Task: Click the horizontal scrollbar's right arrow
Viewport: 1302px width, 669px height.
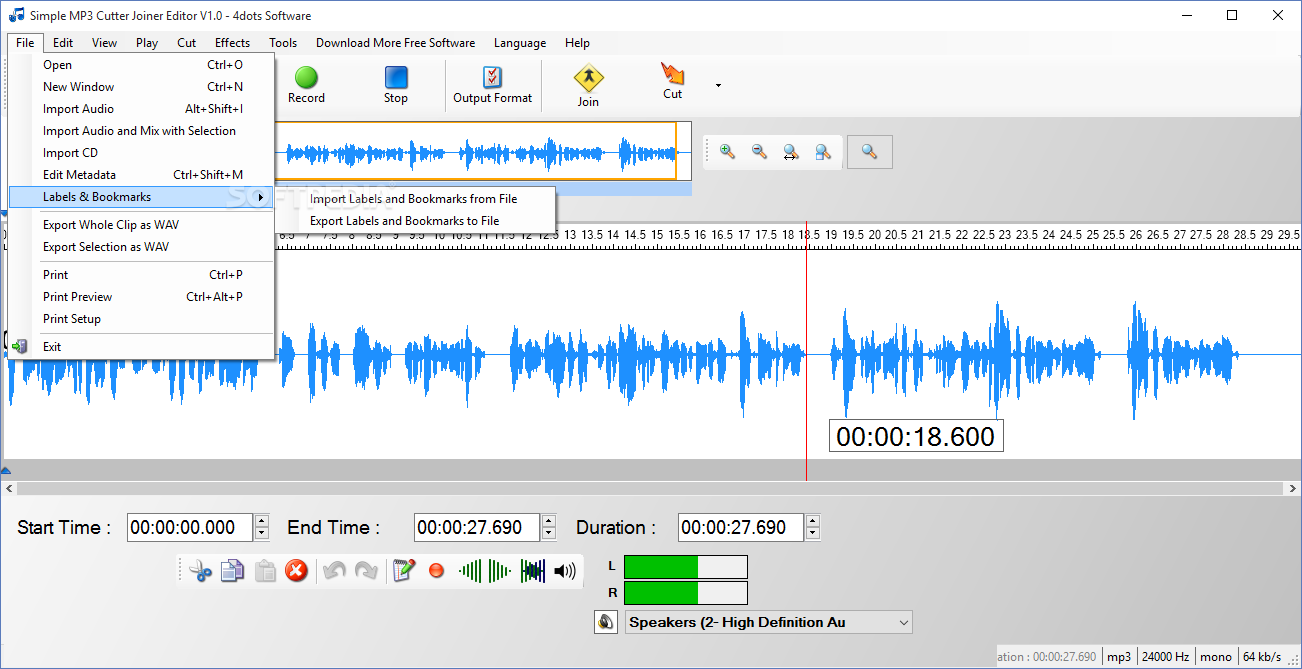Action: click(x=1292, y=489)
